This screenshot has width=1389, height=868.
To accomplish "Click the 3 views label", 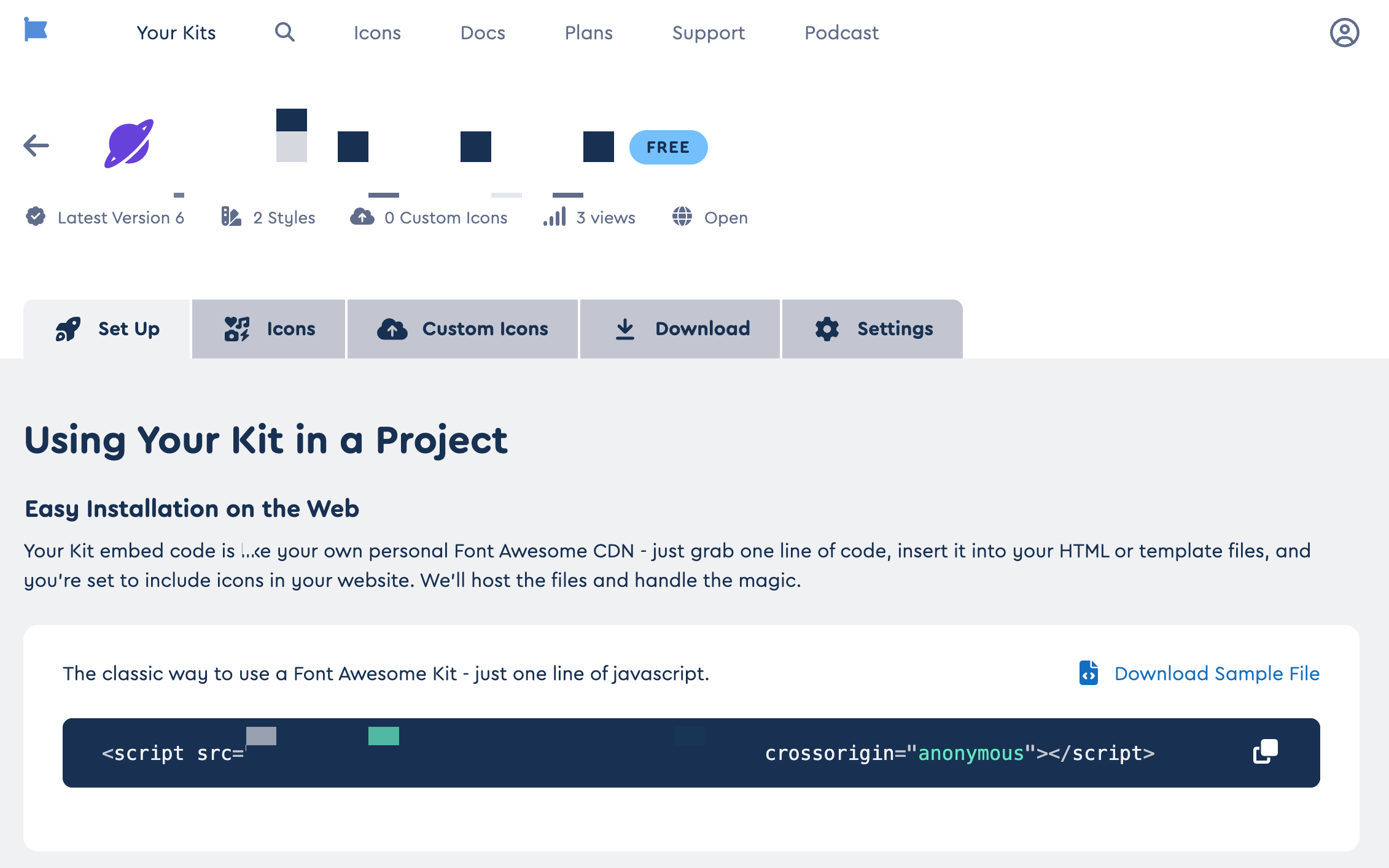I will coord(605,217).
